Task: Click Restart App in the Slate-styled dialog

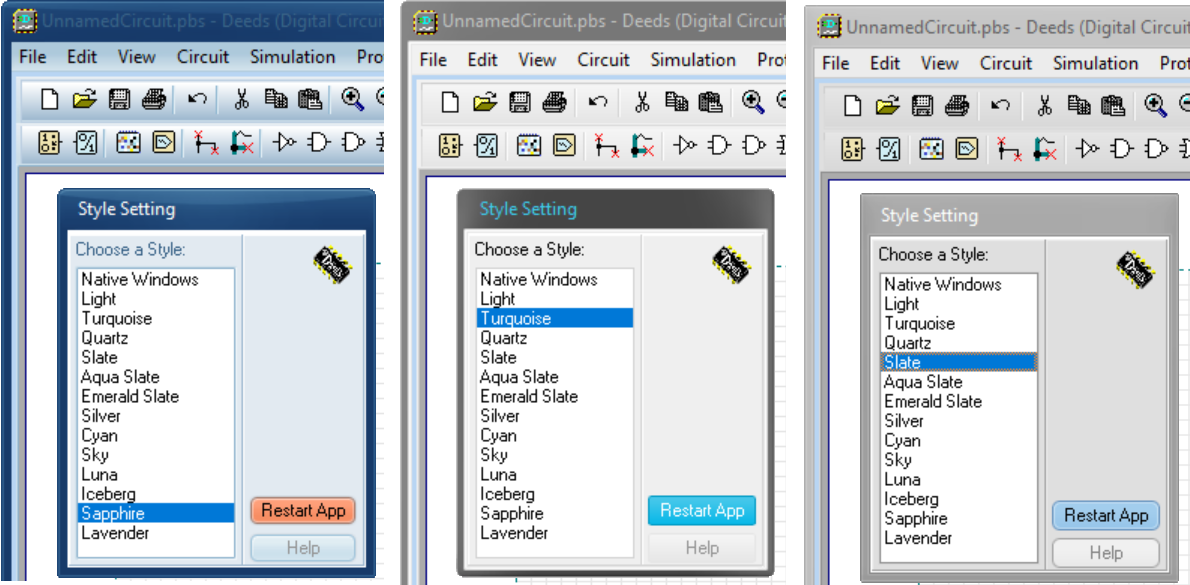Action: click(x=1106, y=516)
